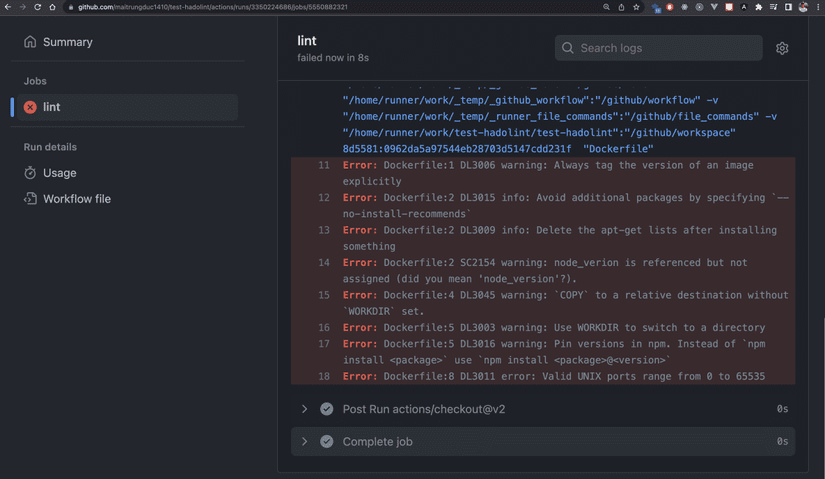
Task: Bookmark this page with the star
Action: coord(636,7)
